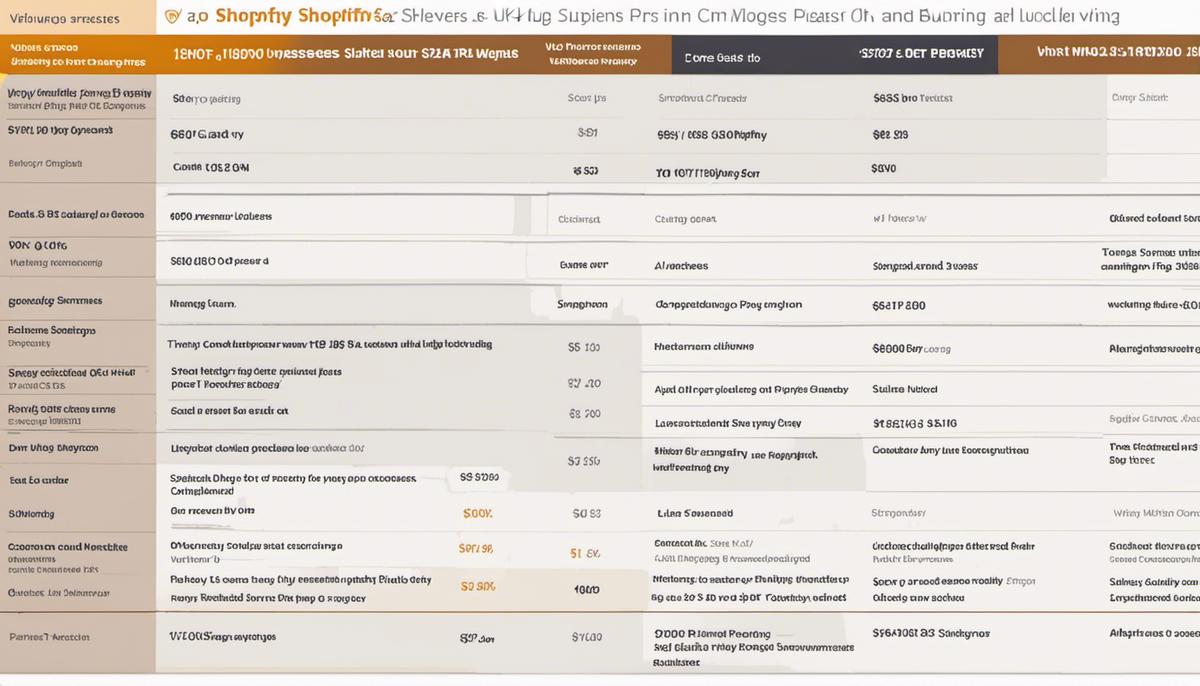Image resolution: width=1200 pixels, height=686 pixels.
Task: Click the '$S $500' price cell
Action: 479,478
